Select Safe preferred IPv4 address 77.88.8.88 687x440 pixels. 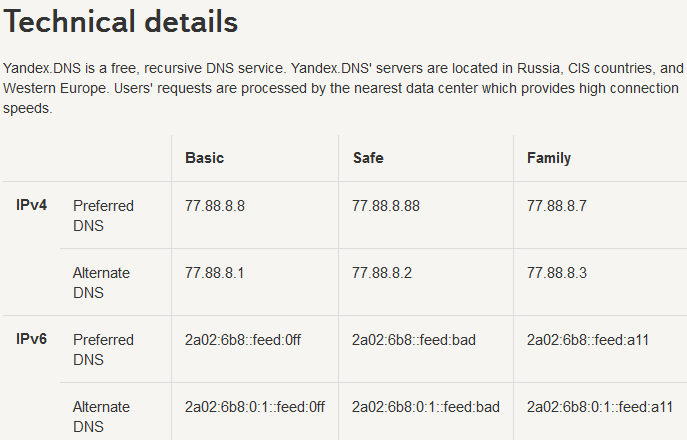(x=386, y=206)
